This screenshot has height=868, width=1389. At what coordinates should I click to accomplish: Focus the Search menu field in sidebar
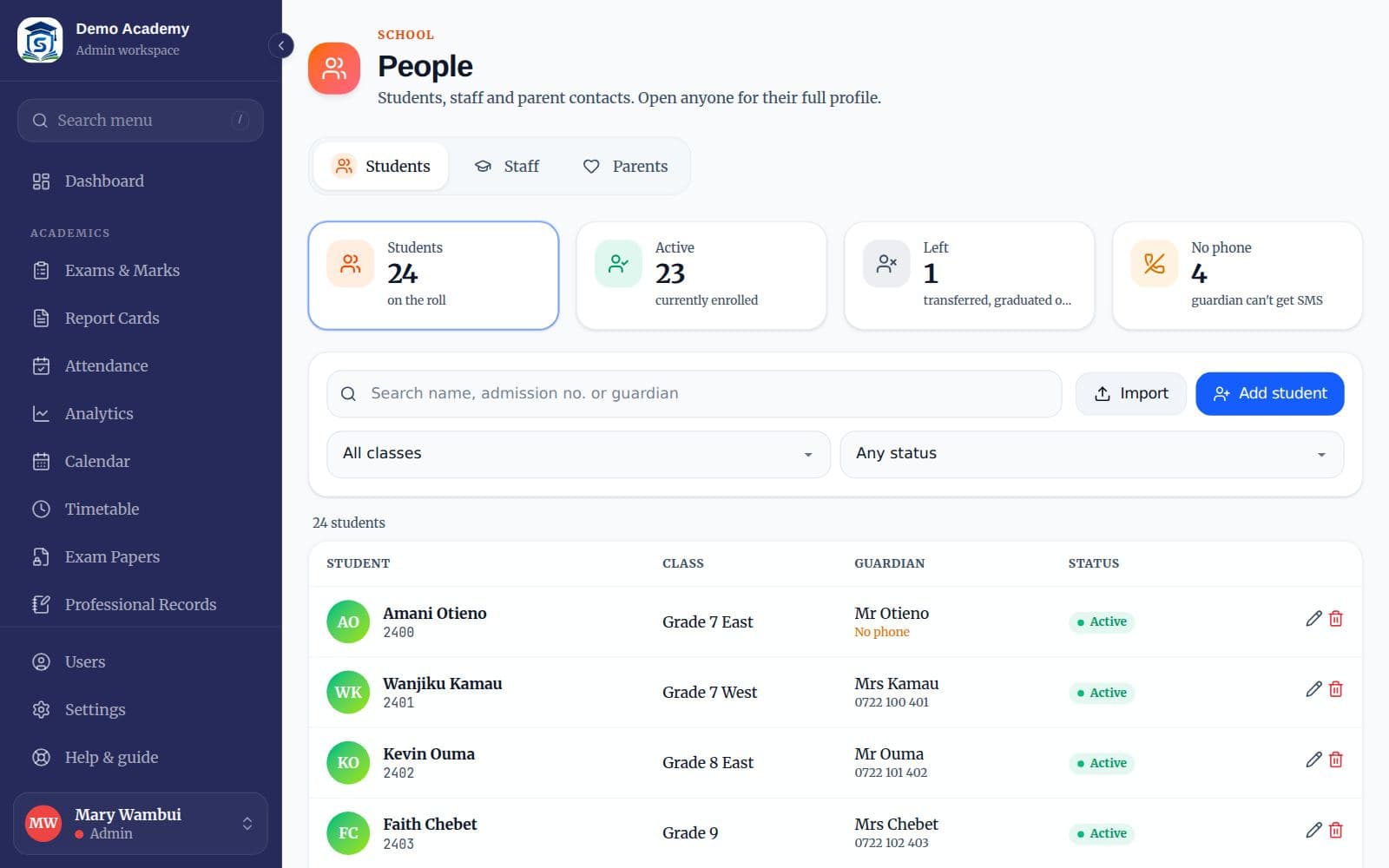(x=141, y=120)
